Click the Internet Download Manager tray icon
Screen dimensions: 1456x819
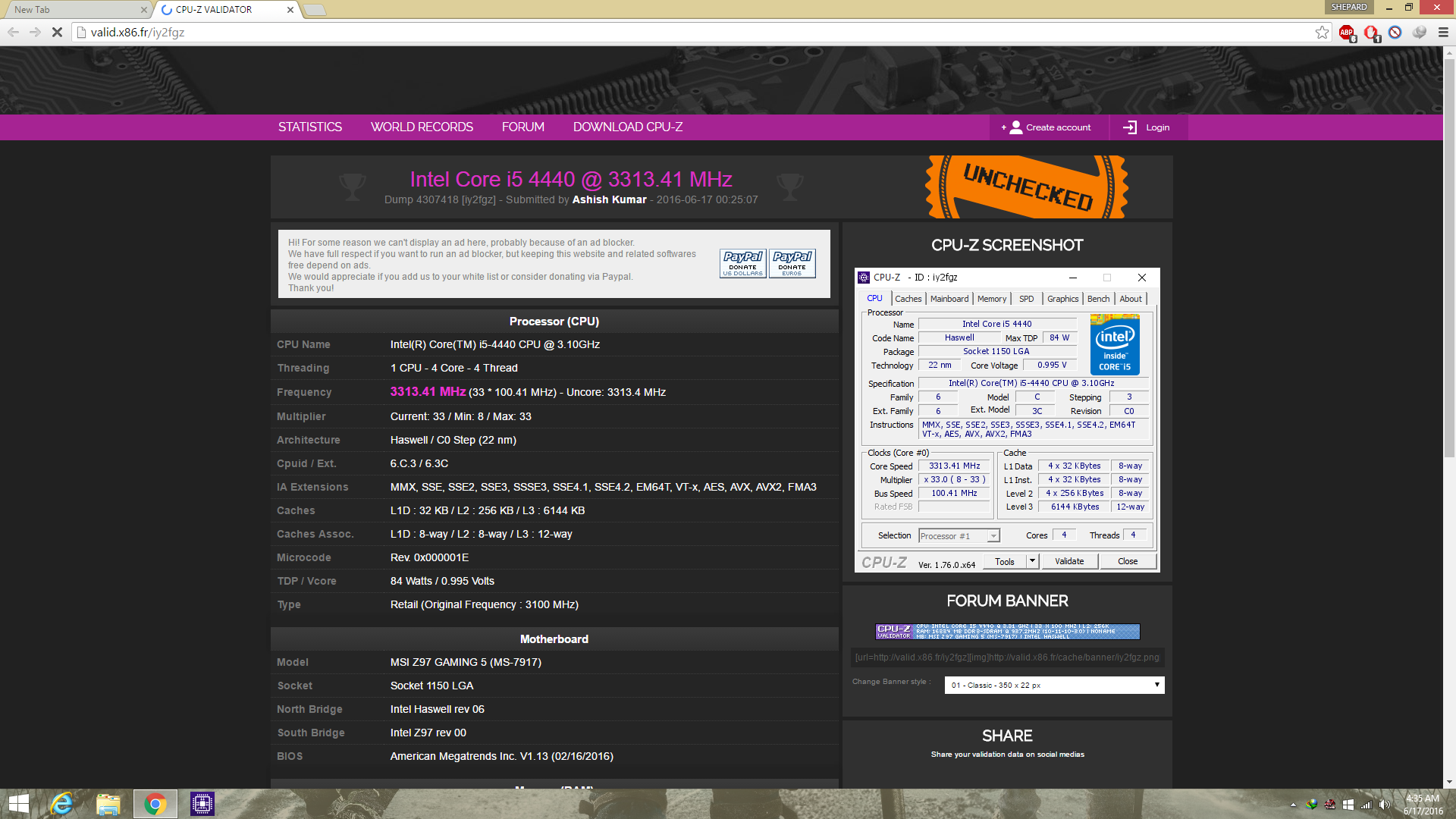[x=1312, y=805]
